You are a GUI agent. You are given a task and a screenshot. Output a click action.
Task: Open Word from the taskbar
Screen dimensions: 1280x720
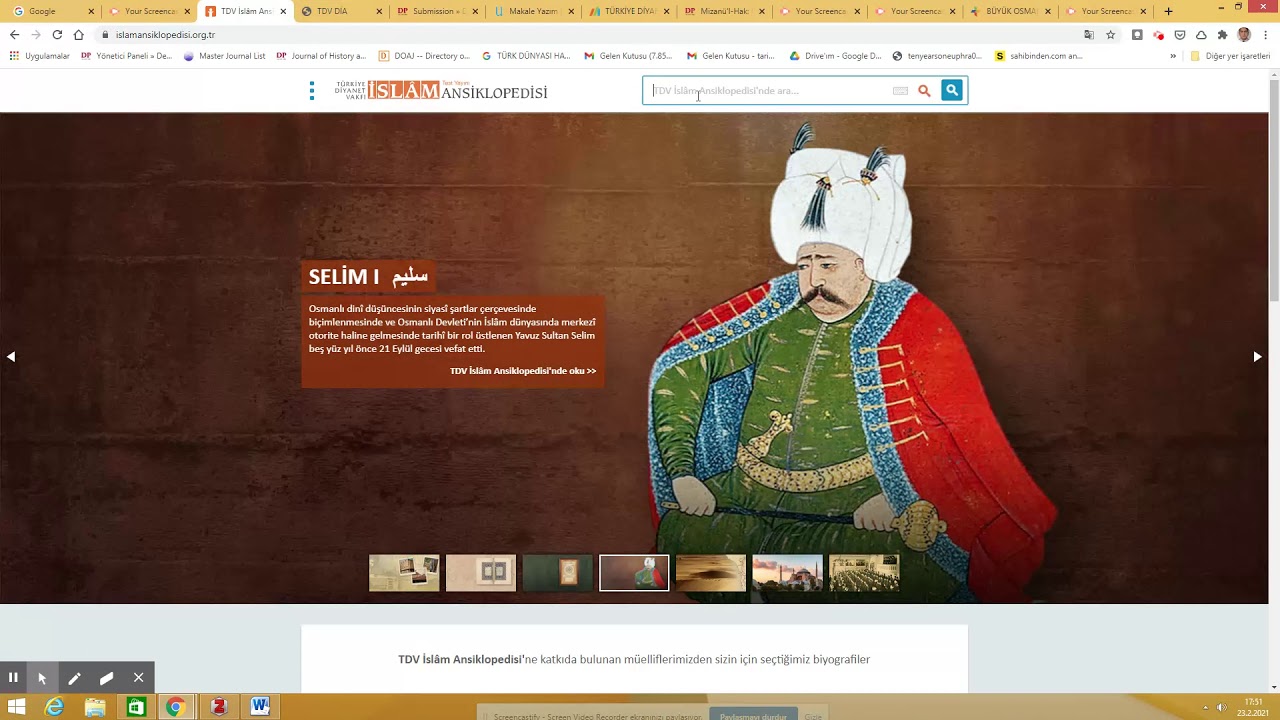coord(260,707)
